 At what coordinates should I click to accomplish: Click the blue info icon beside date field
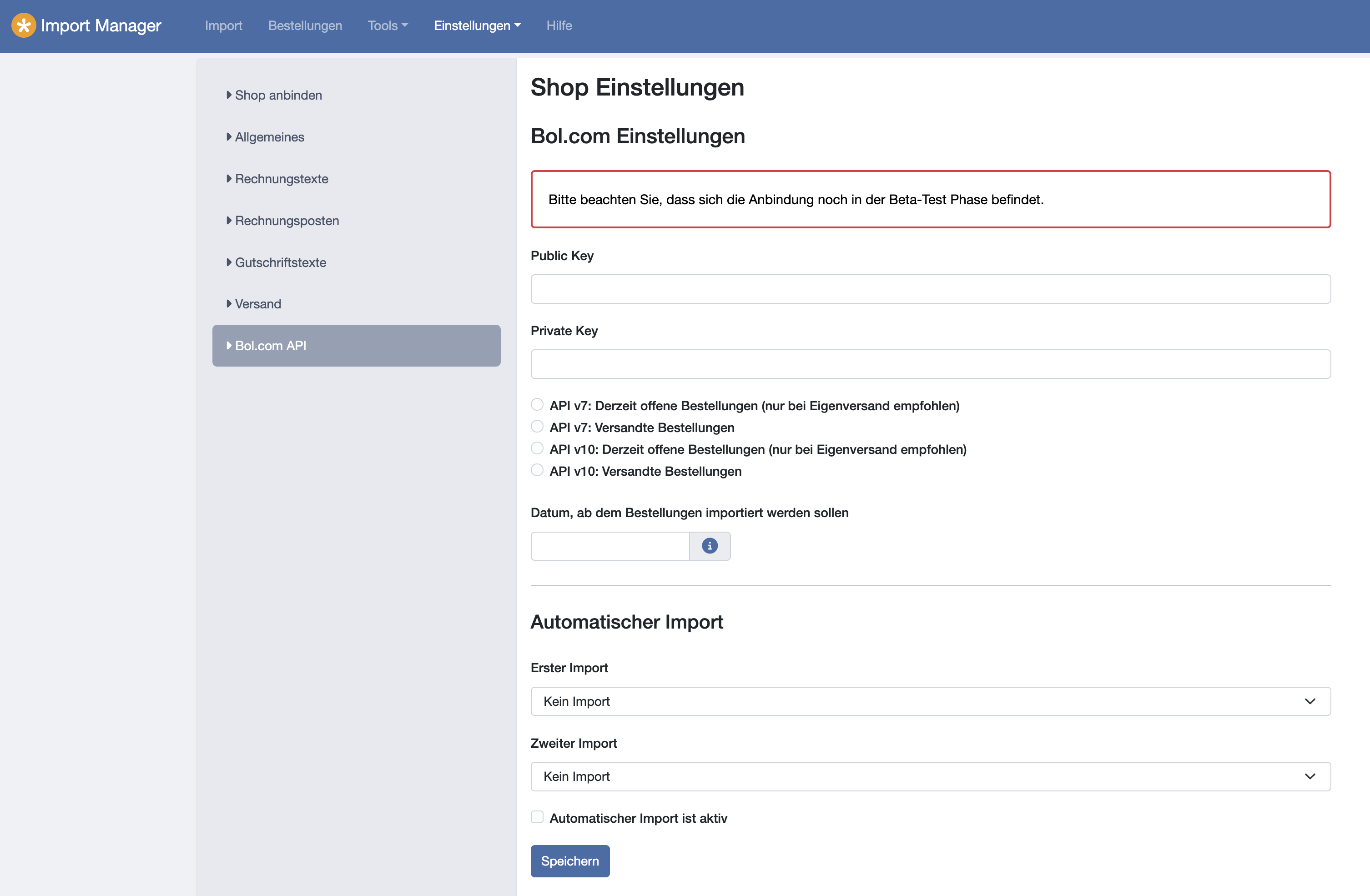coord(709,545)
